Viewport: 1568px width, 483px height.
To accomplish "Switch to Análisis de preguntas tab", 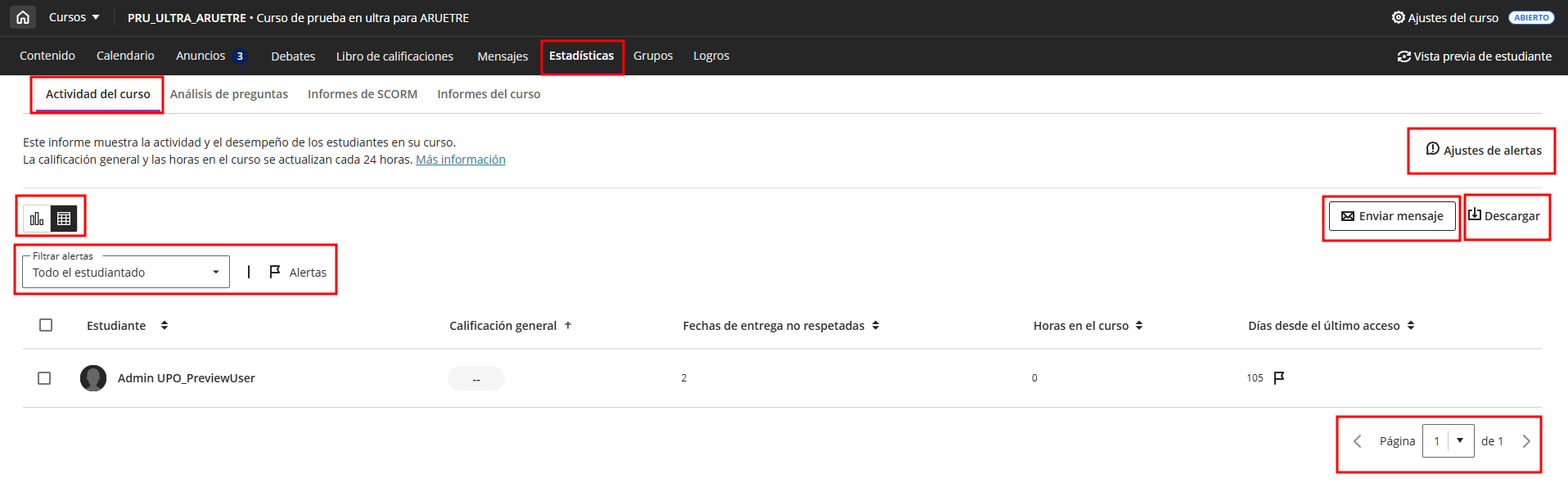I will click(229, 94).
